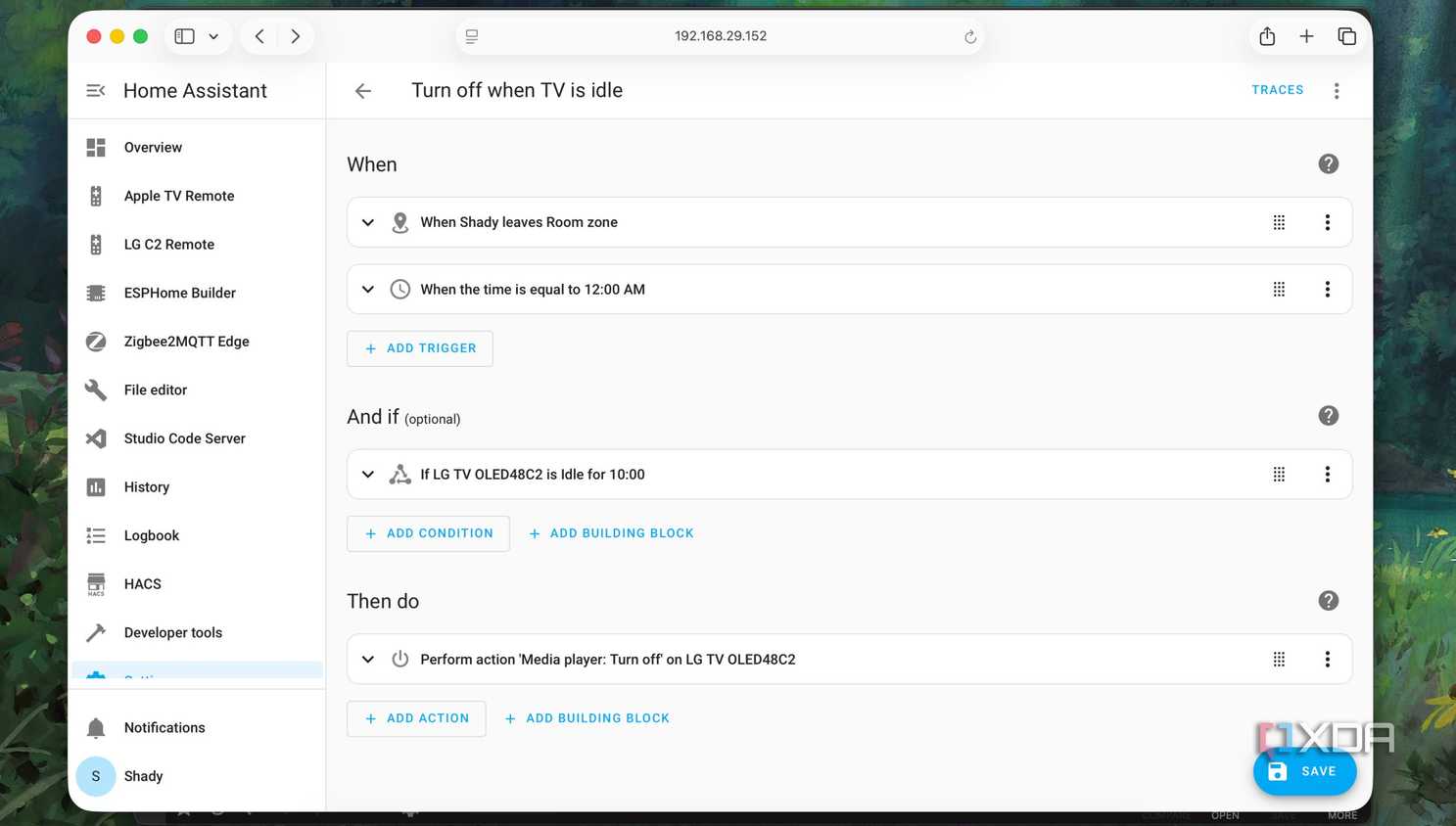Go back using the automation back arrow
The image size is (1456, 826).
coord(363,91)
